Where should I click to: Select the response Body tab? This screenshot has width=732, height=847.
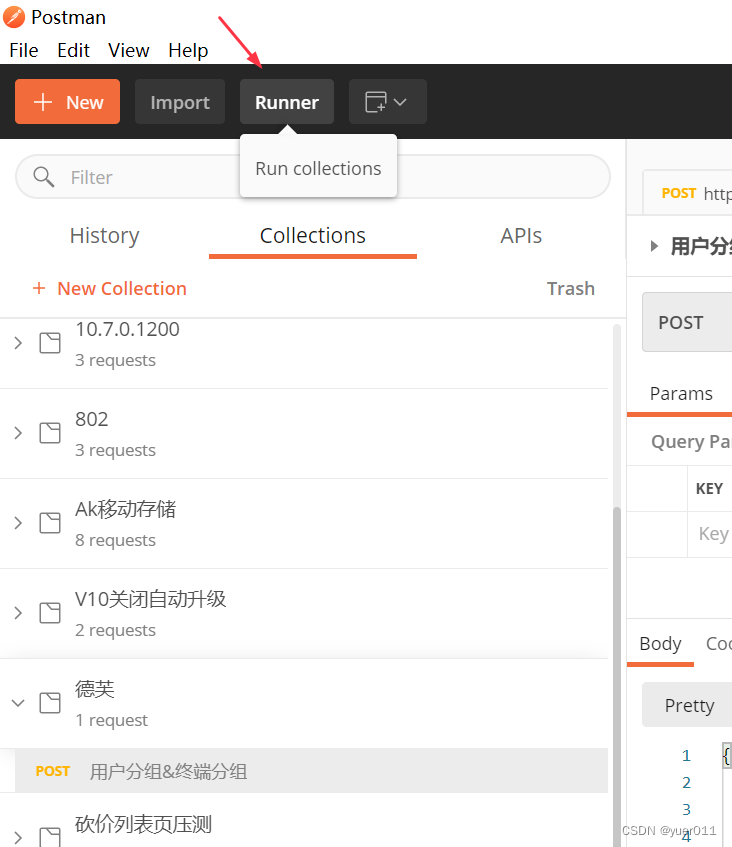click(660, 644)
